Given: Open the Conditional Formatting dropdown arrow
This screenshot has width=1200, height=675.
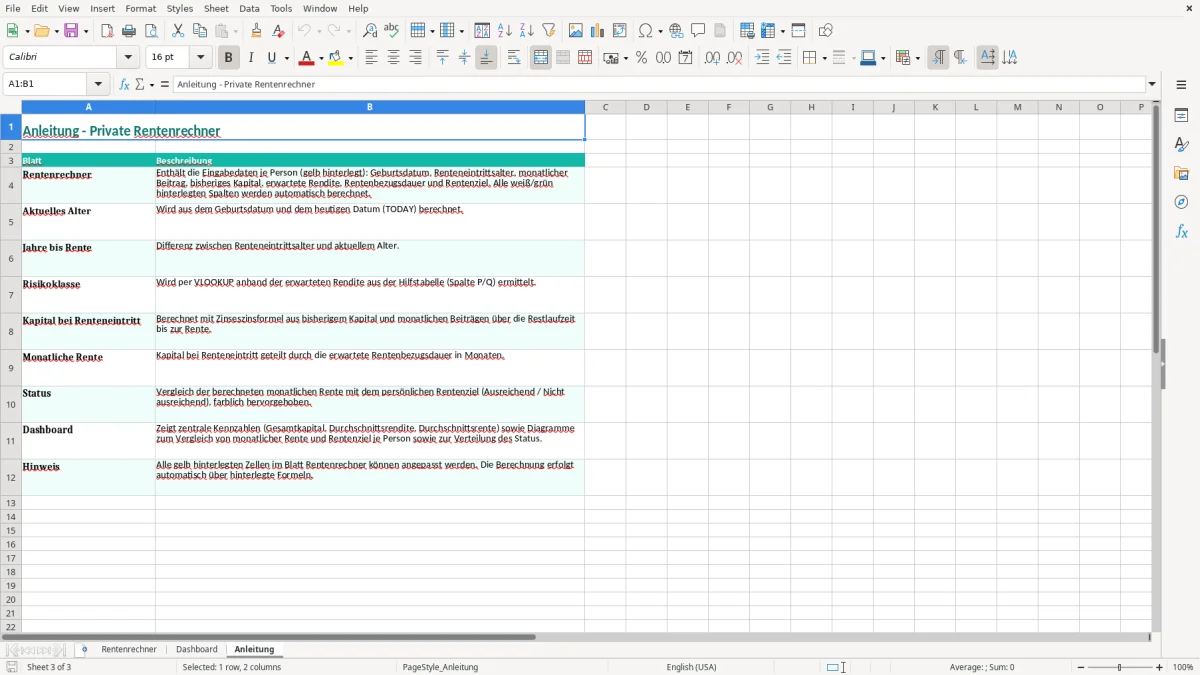Looking at the screenshot, I should [917, 58].
